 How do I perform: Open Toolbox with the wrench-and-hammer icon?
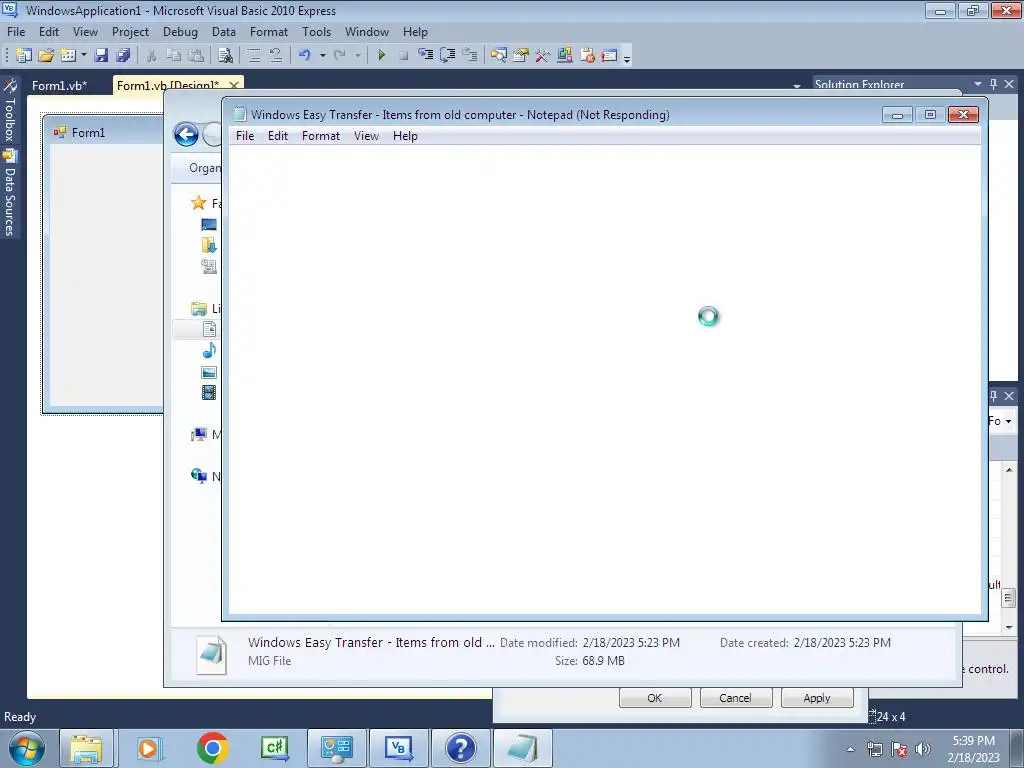(x=543, y=56)
